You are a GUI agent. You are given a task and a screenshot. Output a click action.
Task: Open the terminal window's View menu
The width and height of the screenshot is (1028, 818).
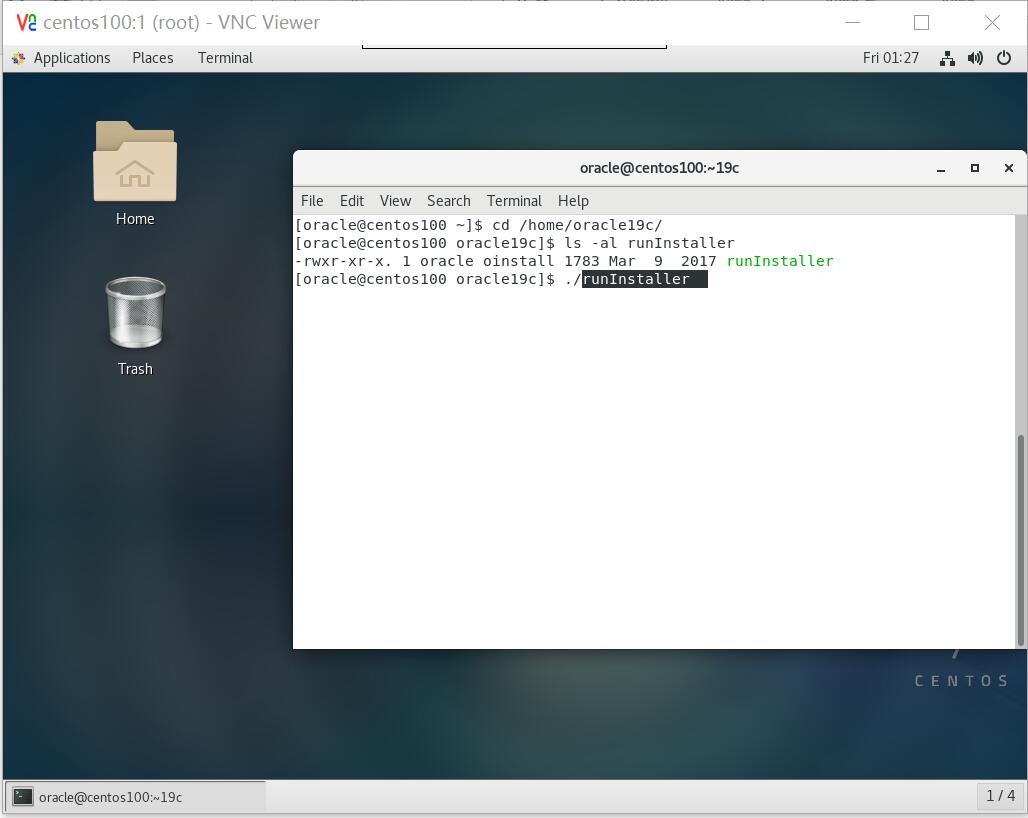[395, 201]
